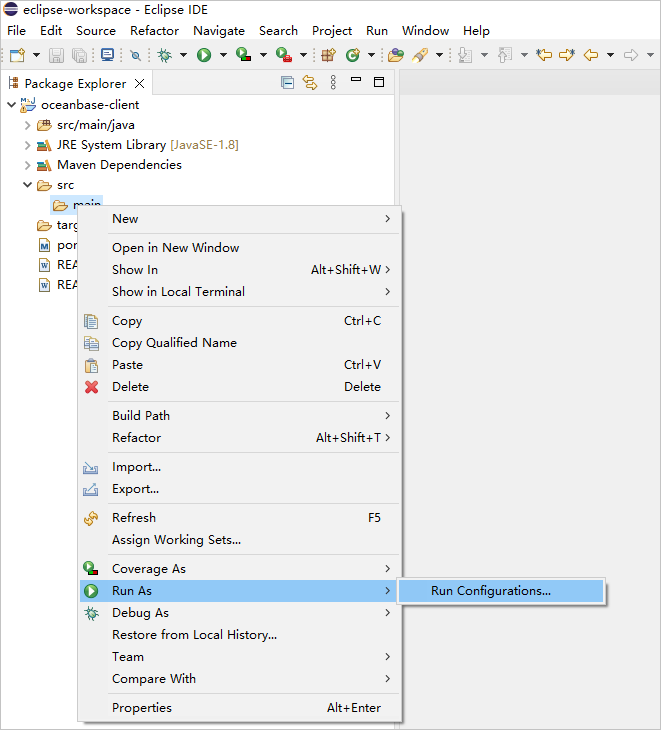This screenshot has width=661, height=730.
Task: Select Run Configurations... from submenu
Action: [490, 591]
